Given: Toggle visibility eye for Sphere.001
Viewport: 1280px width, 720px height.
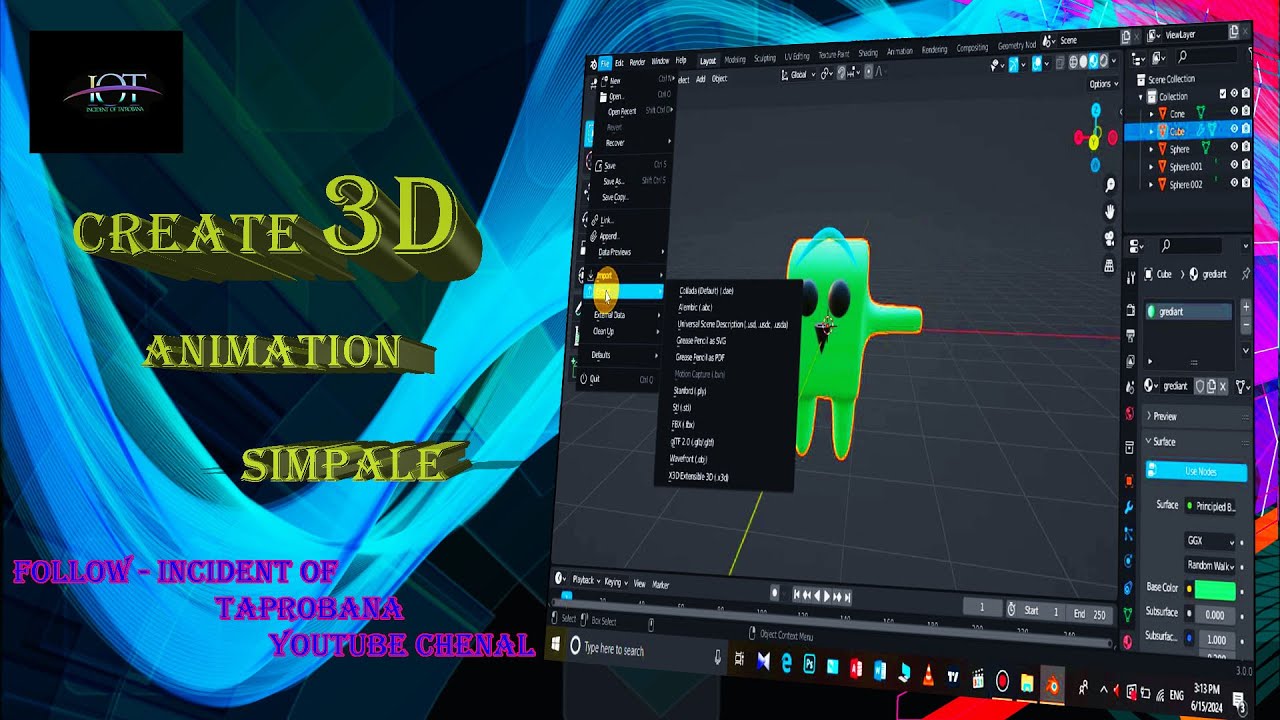Looking at the screenshot, I should tap(1234, 165).
